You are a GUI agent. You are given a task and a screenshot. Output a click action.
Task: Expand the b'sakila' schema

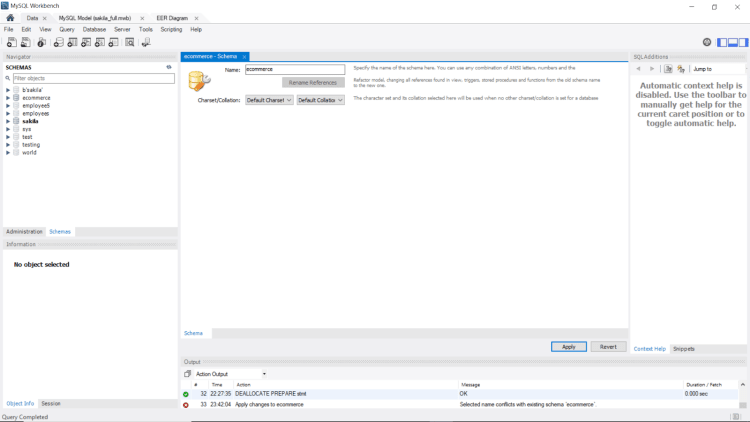click(x=8, y=90)
